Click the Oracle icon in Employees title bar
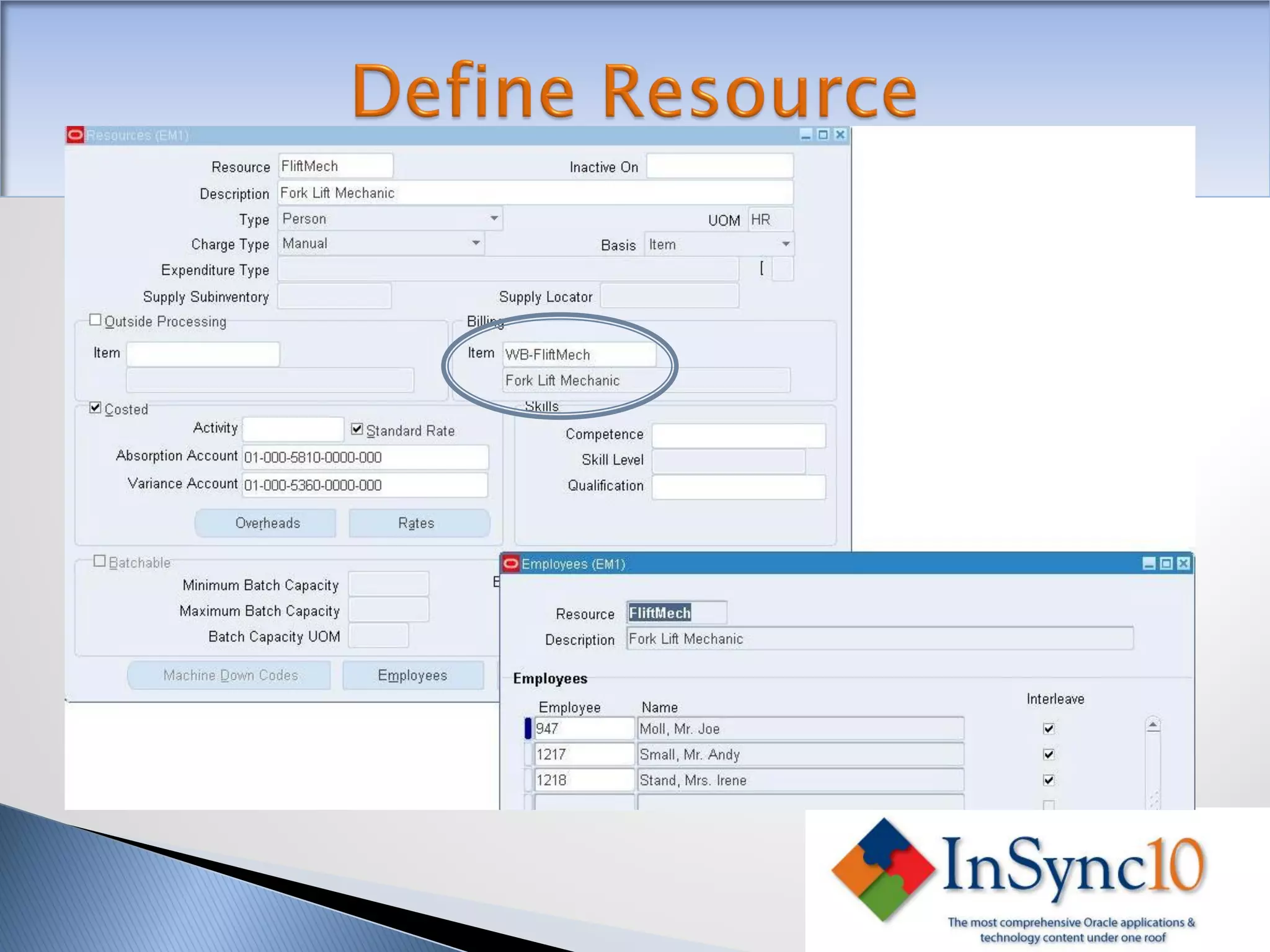 pyautogui.click(x=511, y=563)
